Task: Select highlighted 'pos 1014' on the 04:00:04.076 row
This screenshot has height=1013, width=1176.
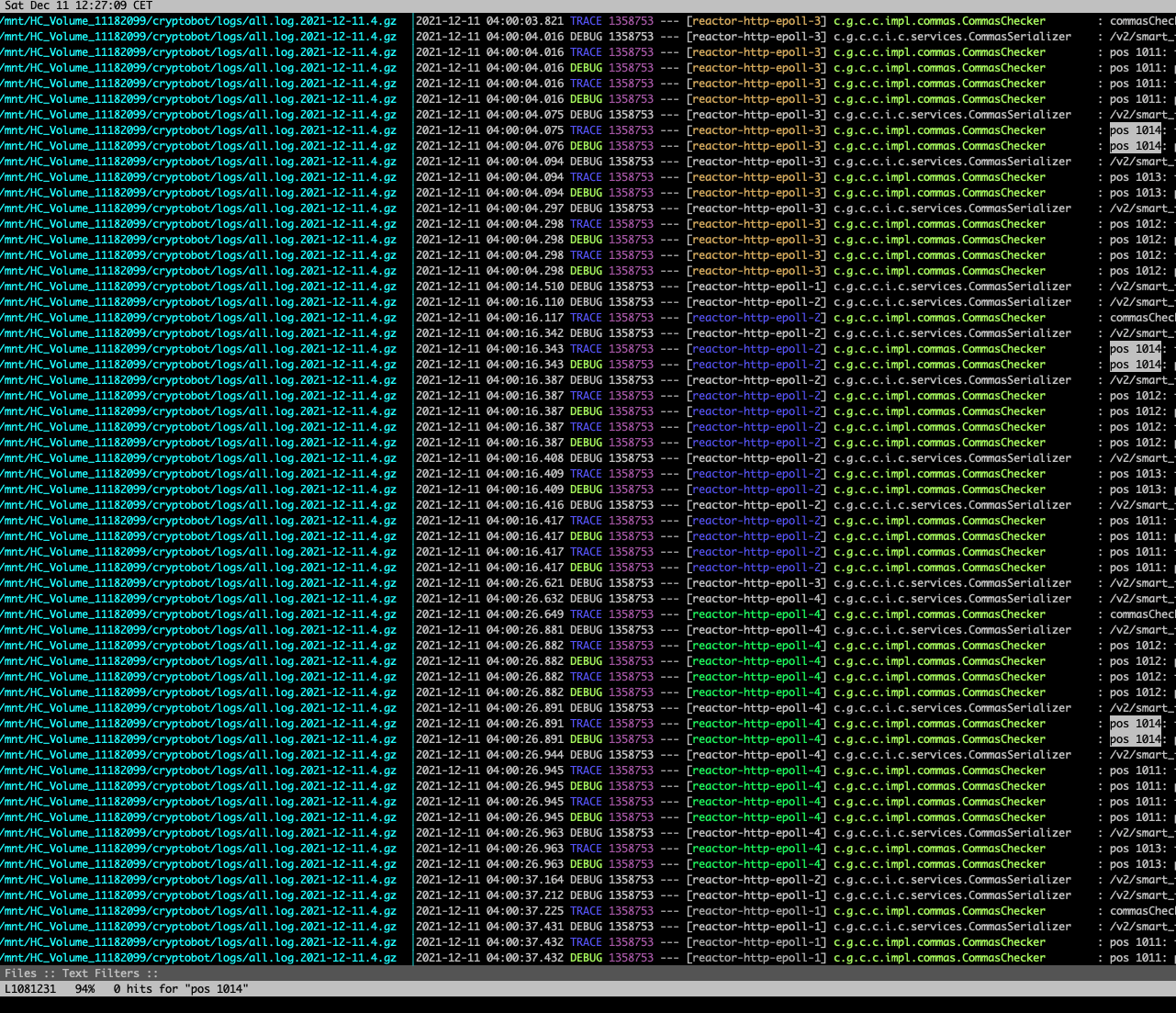Action: (x=1136, y=146)
